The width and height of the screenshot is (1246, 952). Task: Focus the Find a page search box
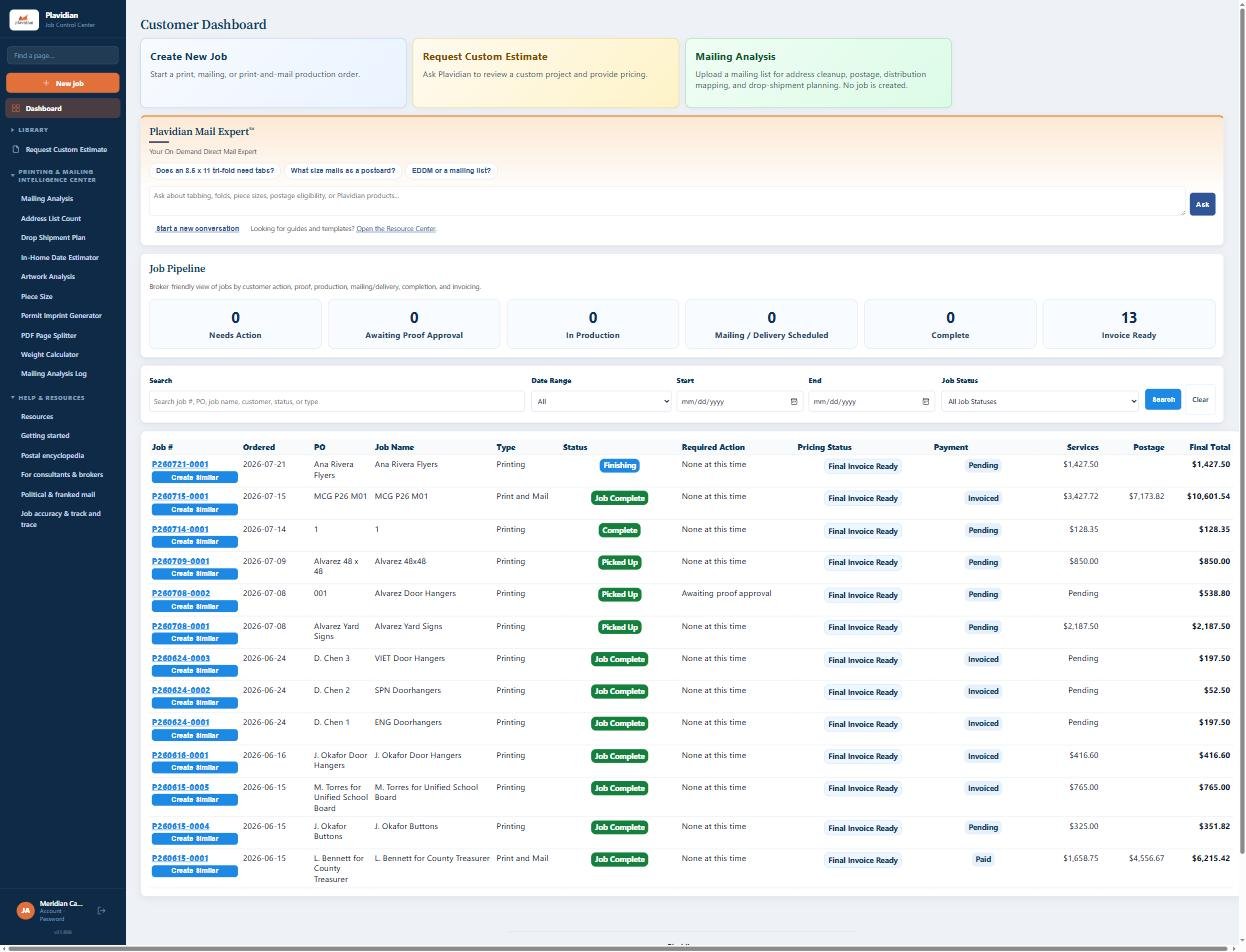tap(63, 55)
